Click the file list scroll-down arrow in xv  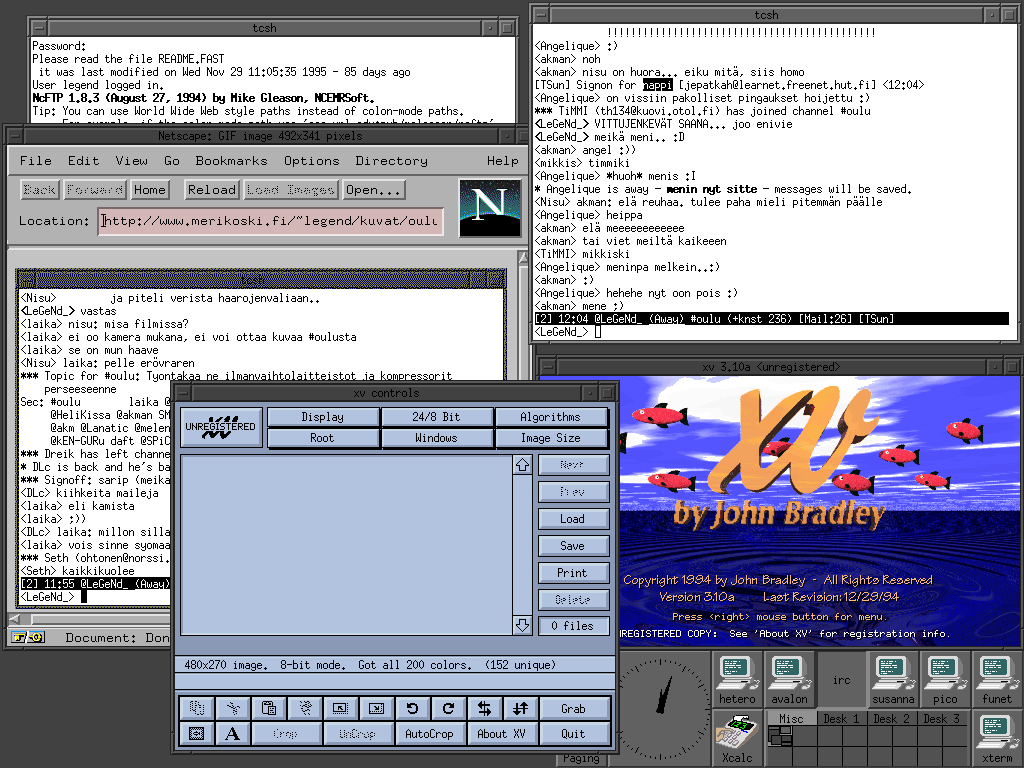(522, 625)
